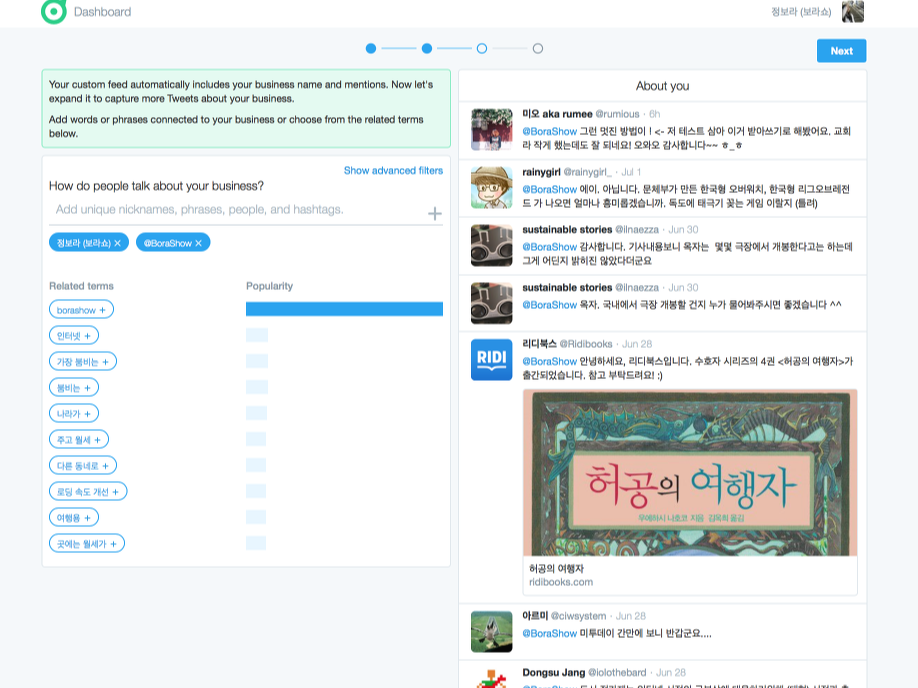This screenshot has width=918, height=688.
Task: Open rainygirl avatar image
Action: tap(492, 187)
